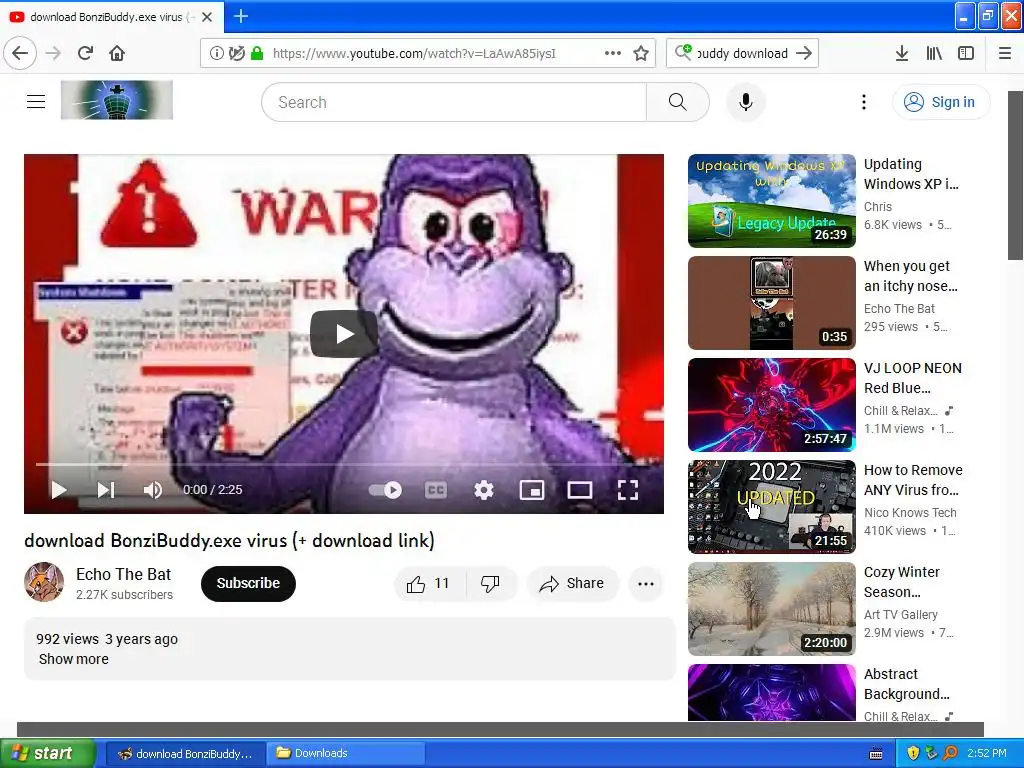Click the magnifier icon in system tray

950,753
